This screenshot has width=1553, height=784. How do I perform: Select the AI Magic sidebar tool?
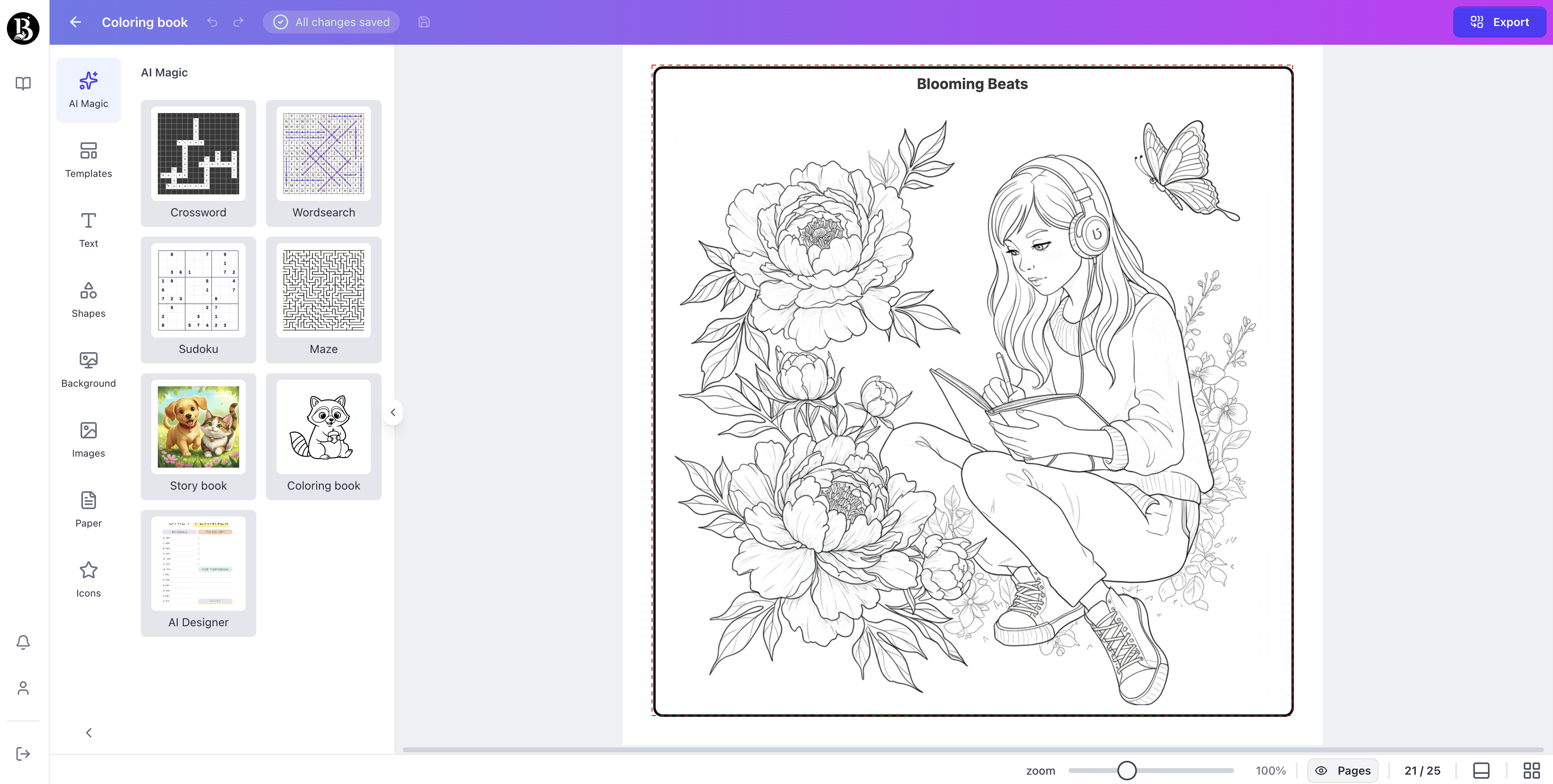89,89
